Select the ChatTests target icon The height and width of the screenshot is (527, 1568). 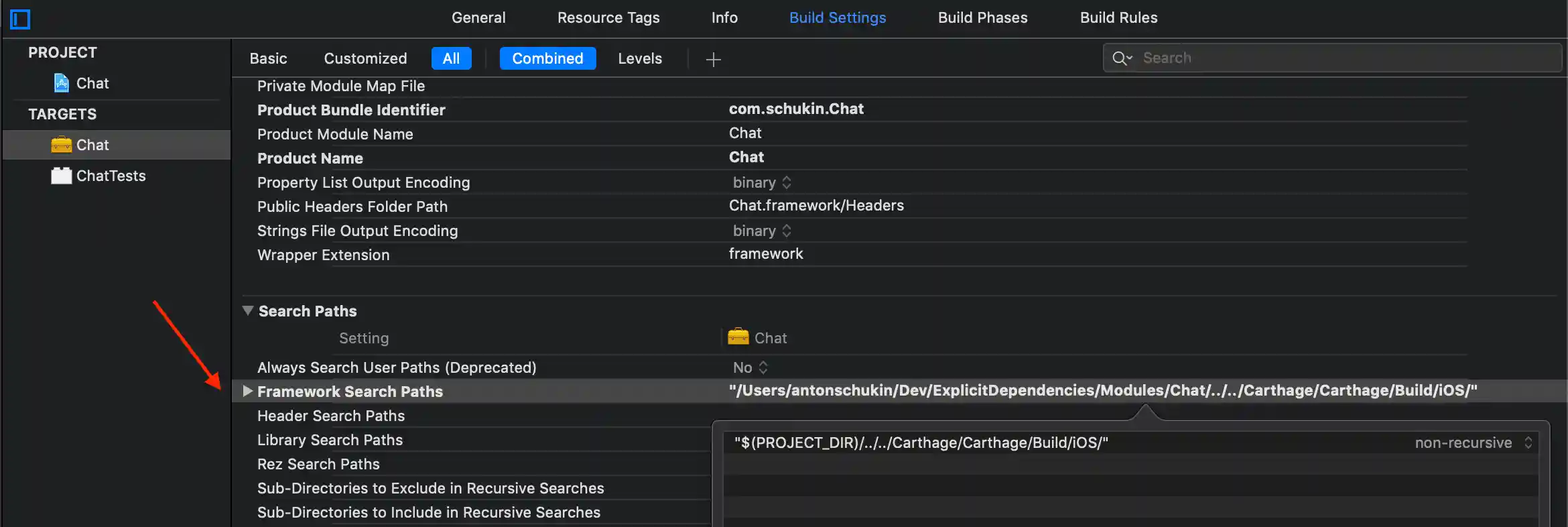pos(62,176)
